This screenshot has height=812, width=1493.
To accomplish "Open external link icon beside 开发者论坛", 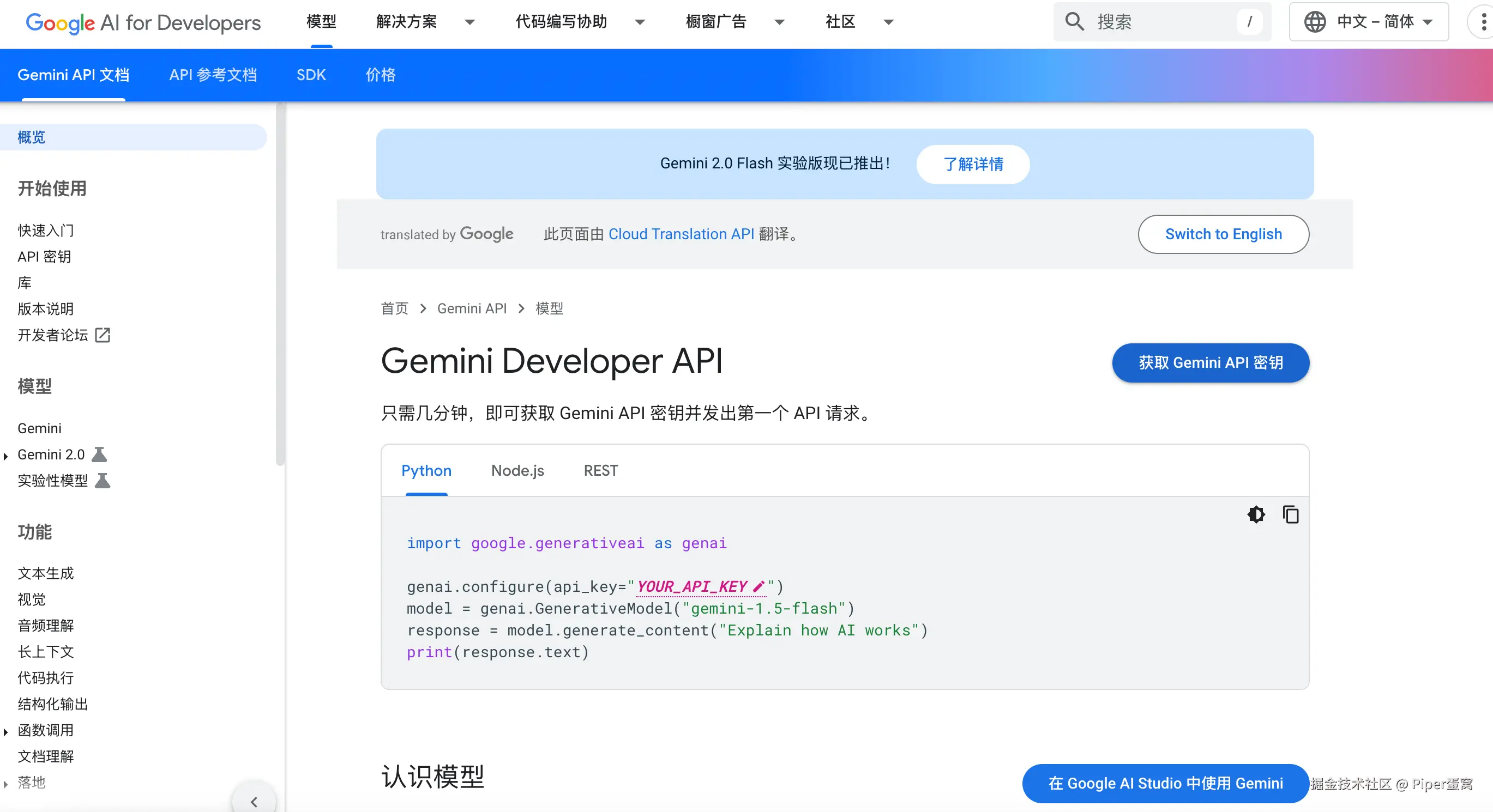I will pyautogui.click(x=103, y=335).
